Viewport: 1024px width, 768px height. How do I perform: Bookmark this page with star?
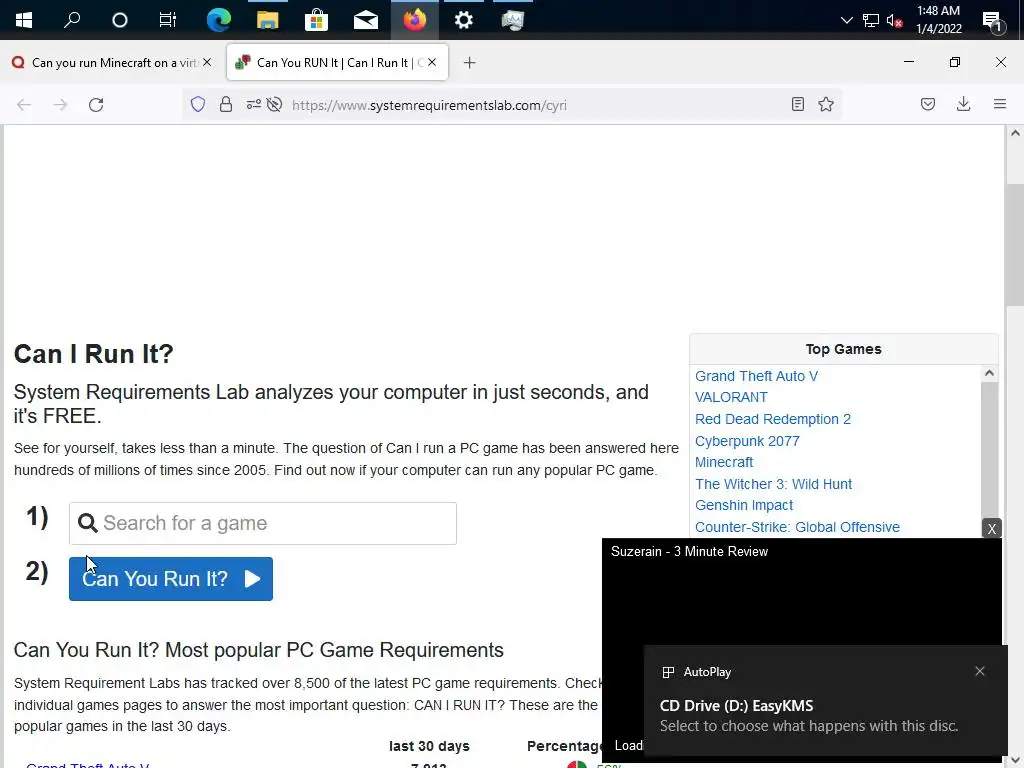826,104
